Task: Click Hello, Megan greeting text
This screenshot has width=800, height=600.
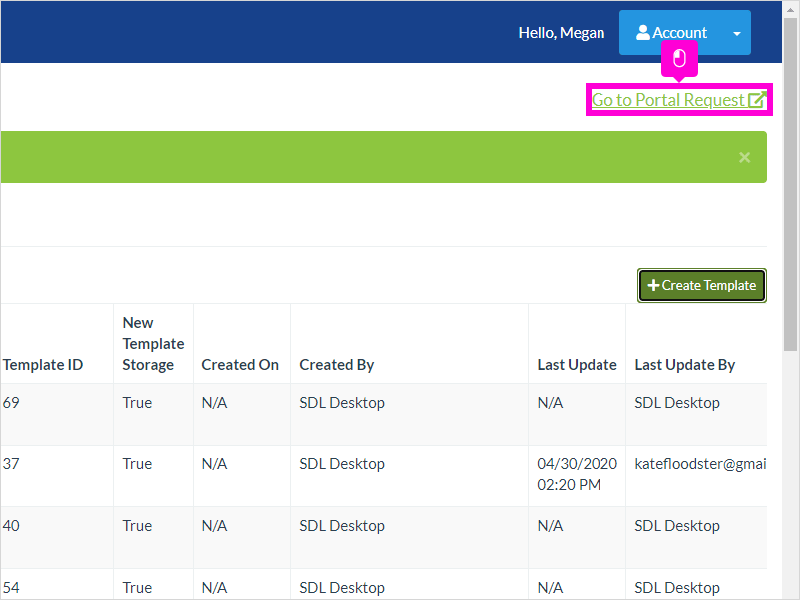Action: coord(561,33)
